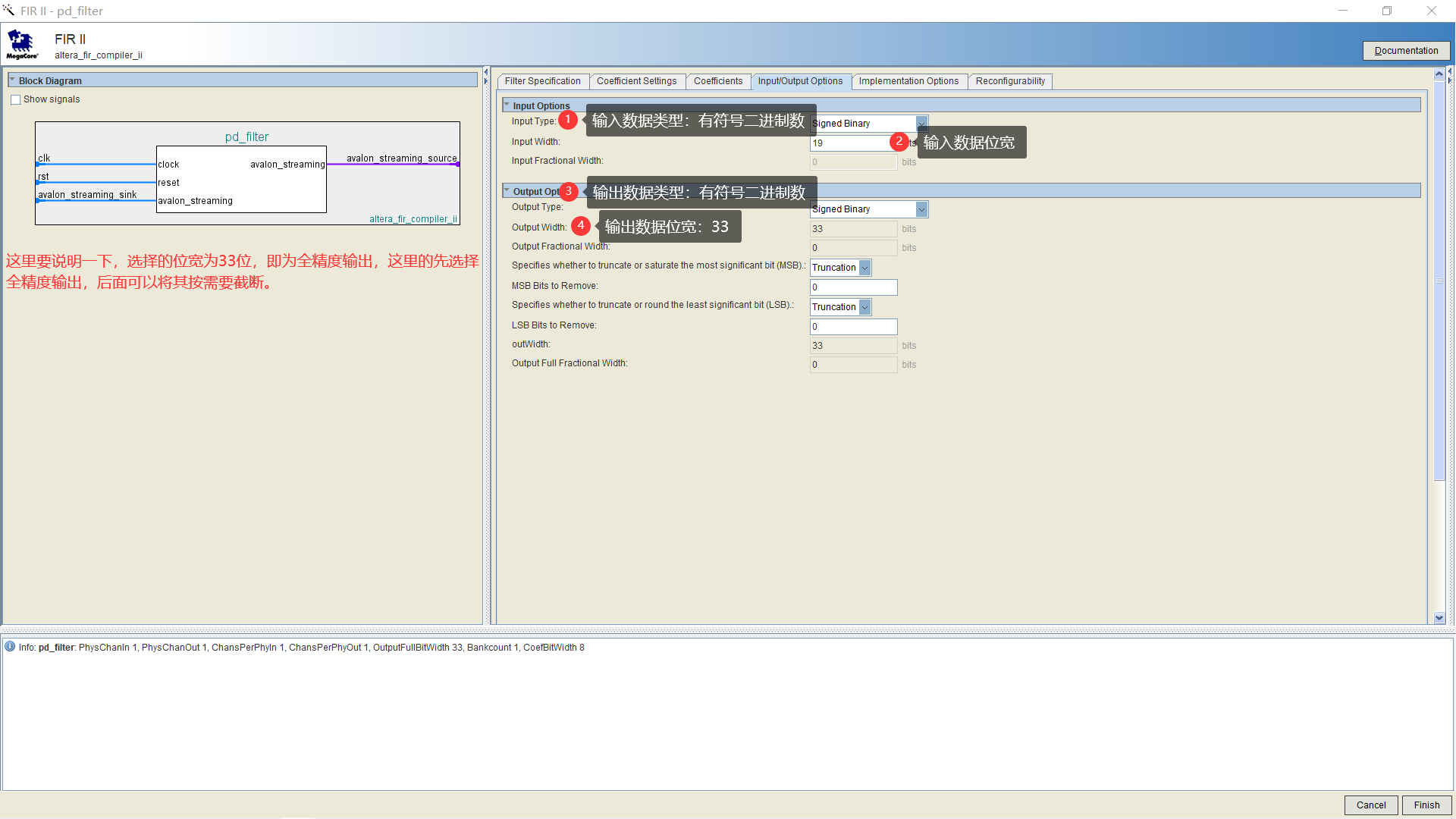
Task: Open the LSB Truncation dropdown
Action: [865, 307]
